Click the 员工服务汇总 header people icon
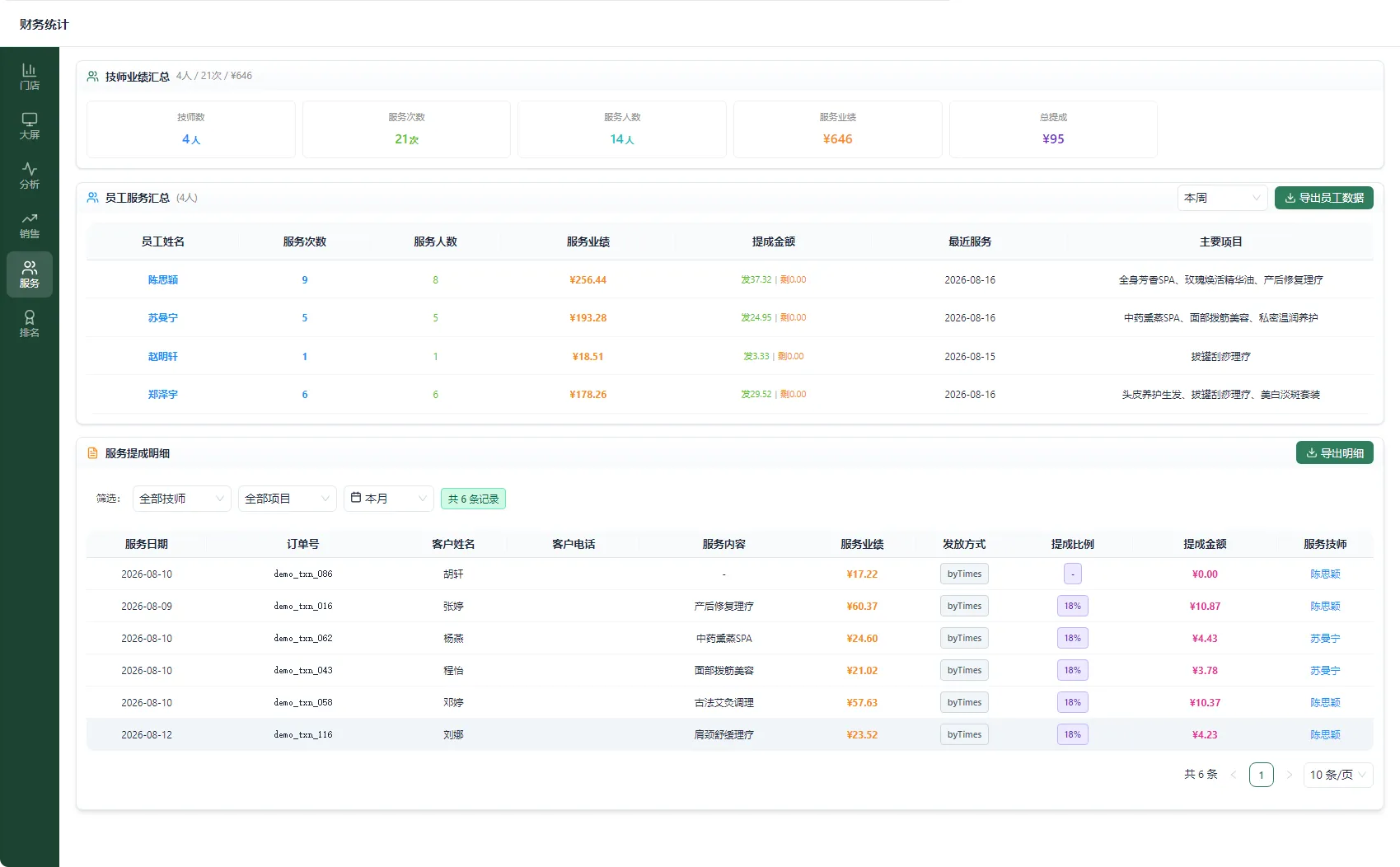Screen dimensions: 1400x867 pos(93,198)
